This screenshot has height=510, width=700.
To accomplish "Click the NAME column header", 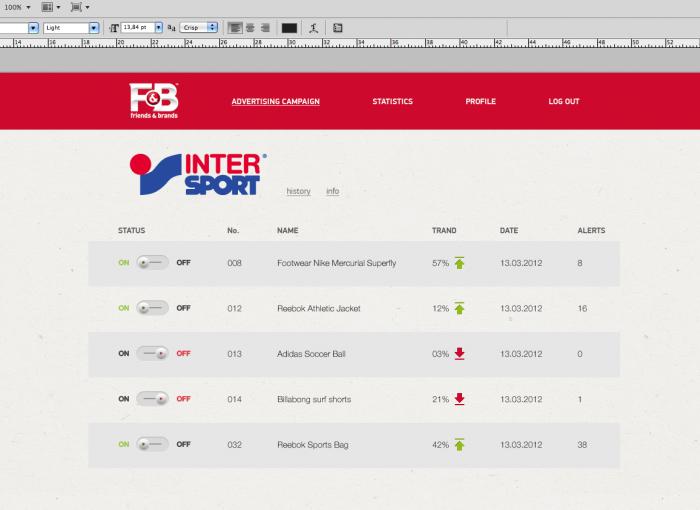I will pos(288,230).
